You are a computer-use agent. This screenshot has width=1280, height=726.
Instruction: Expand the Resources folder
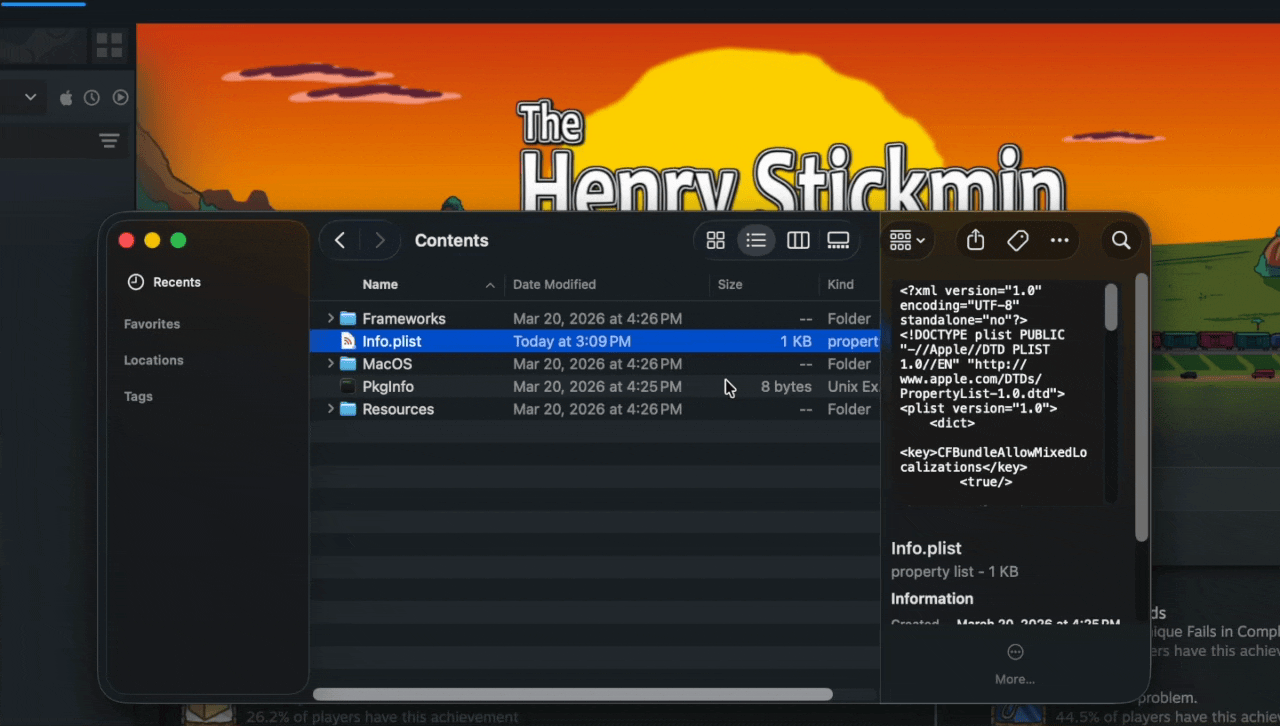pyautogui.click(x=330, y=409)
